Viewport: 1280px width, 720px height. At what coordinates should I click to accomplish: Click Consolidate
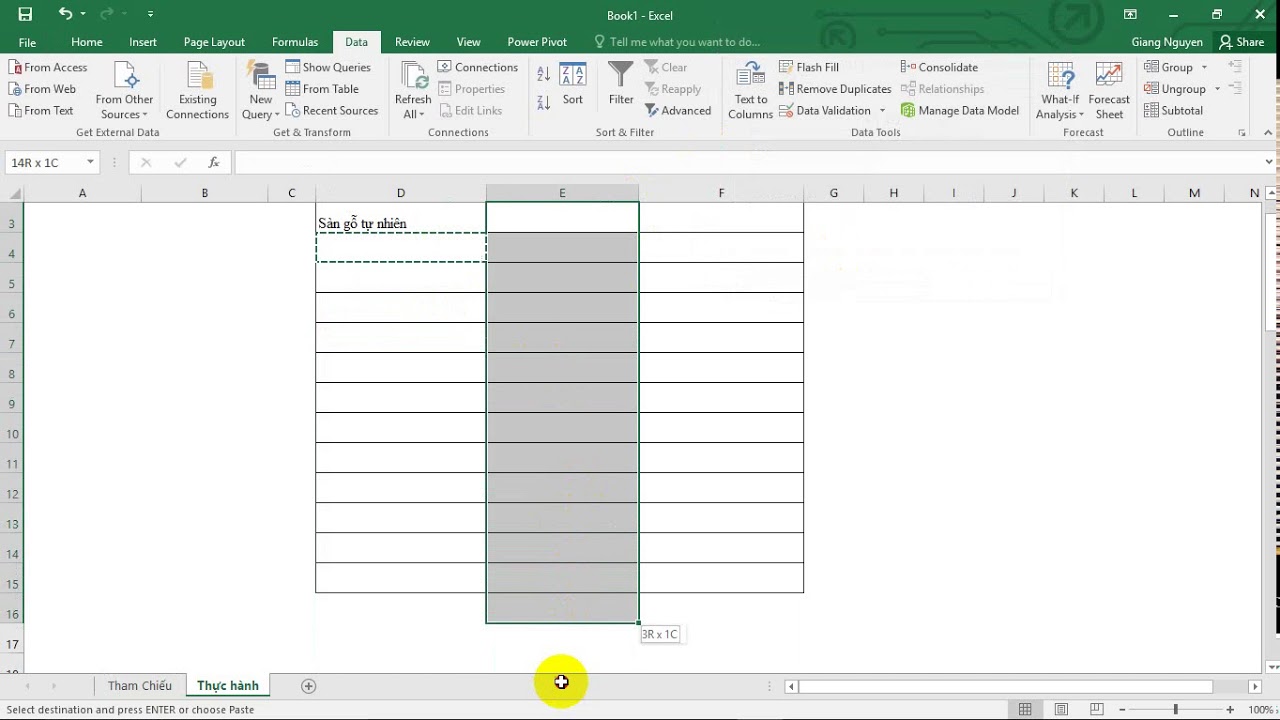click(x=939, y=67)
